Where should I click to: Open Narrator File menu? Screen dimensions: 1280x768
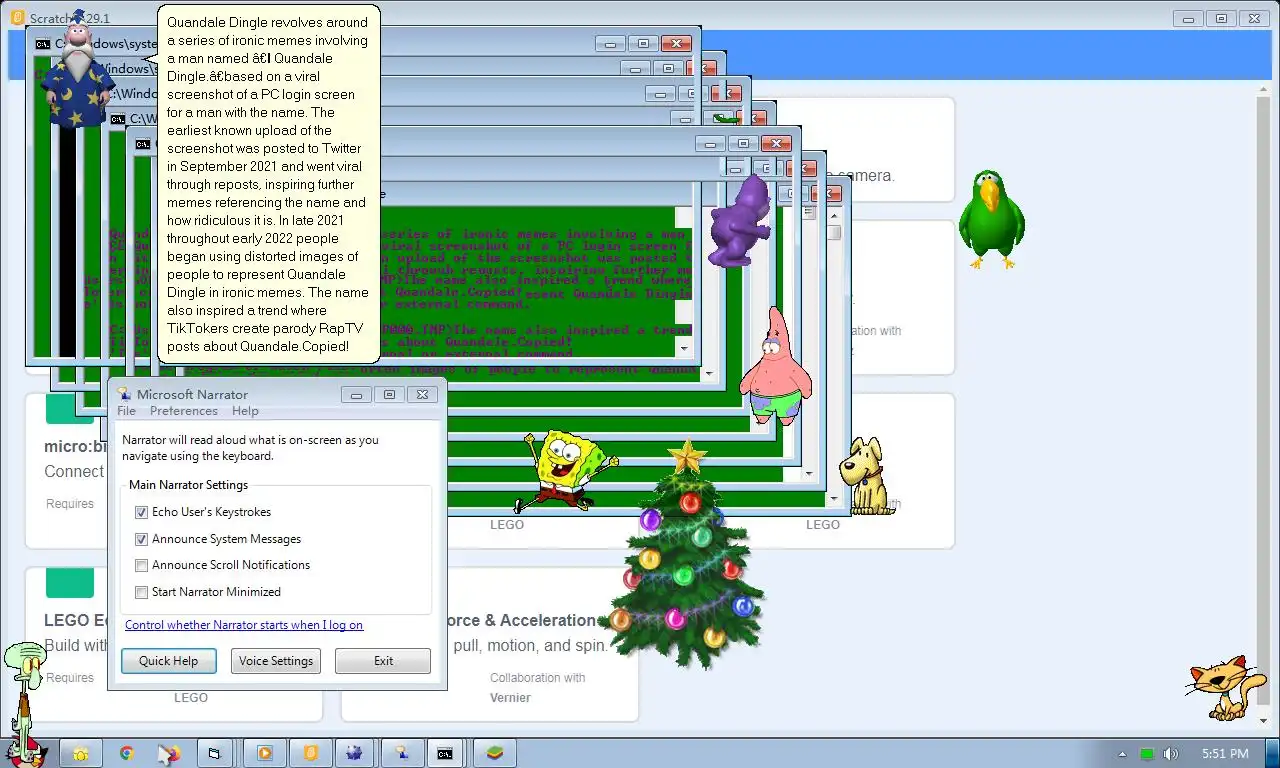[126, 411]
